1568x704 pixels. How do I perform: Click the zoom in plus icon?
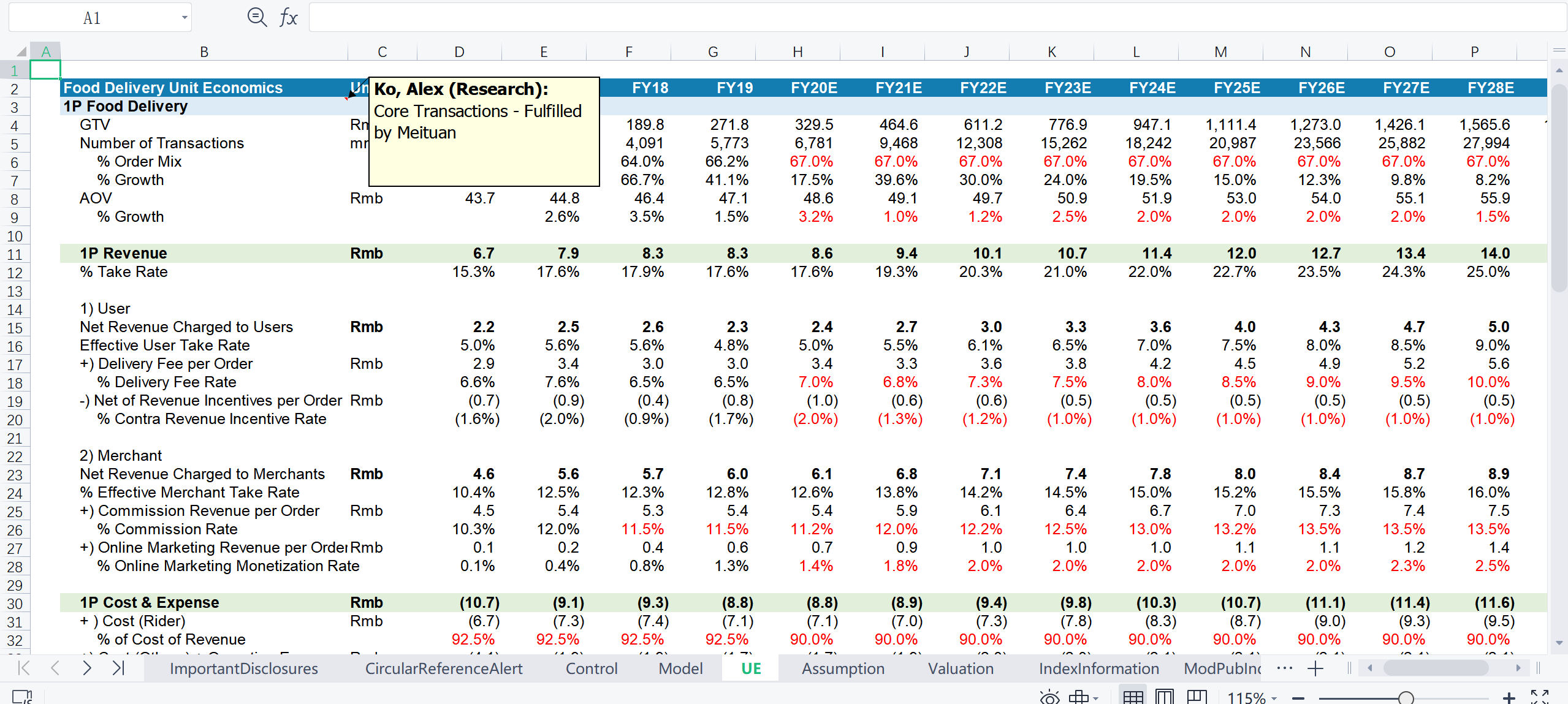[1509, 698]
